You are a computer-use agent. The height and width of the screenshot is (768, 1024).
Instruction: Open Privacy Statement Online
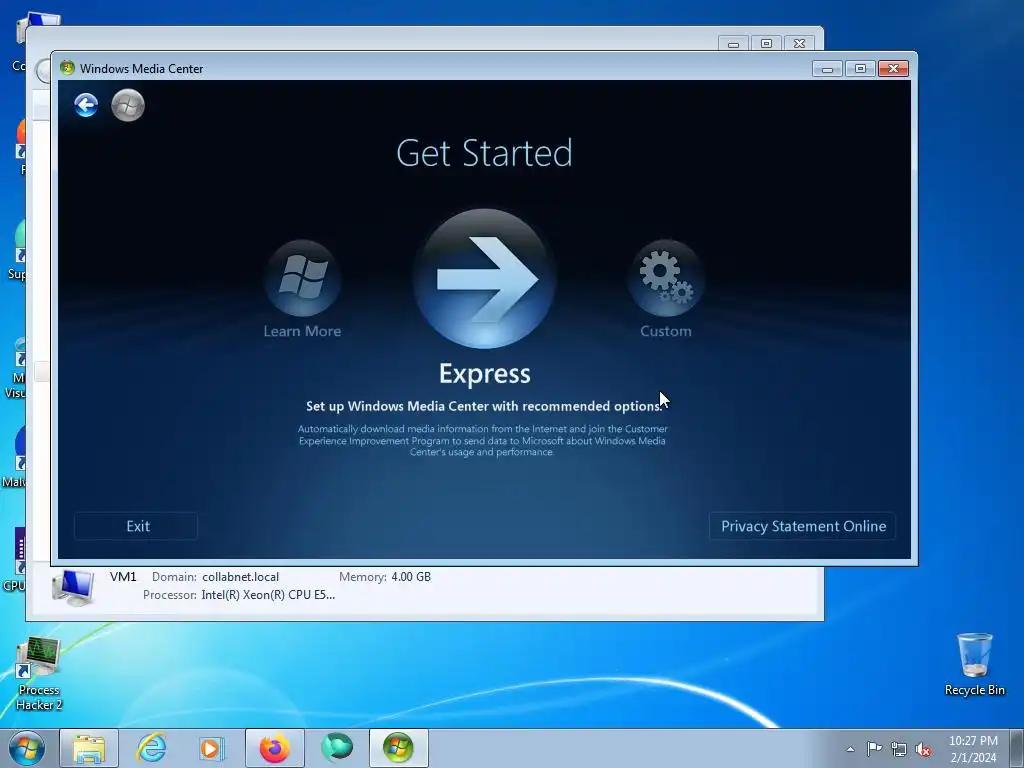803,526
